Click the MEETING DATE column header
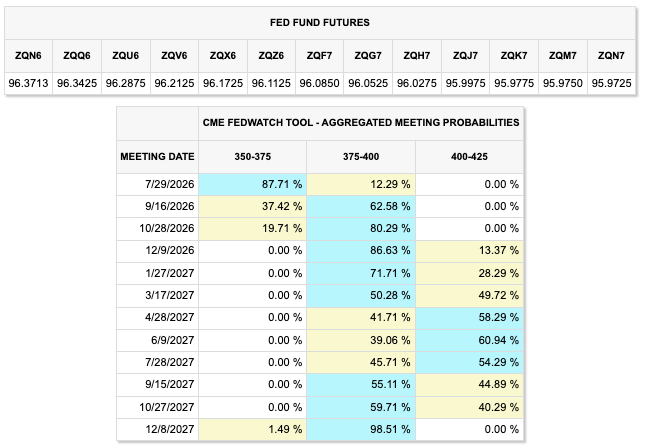This screenshot has height=448, width=647. tap(157, 157)
